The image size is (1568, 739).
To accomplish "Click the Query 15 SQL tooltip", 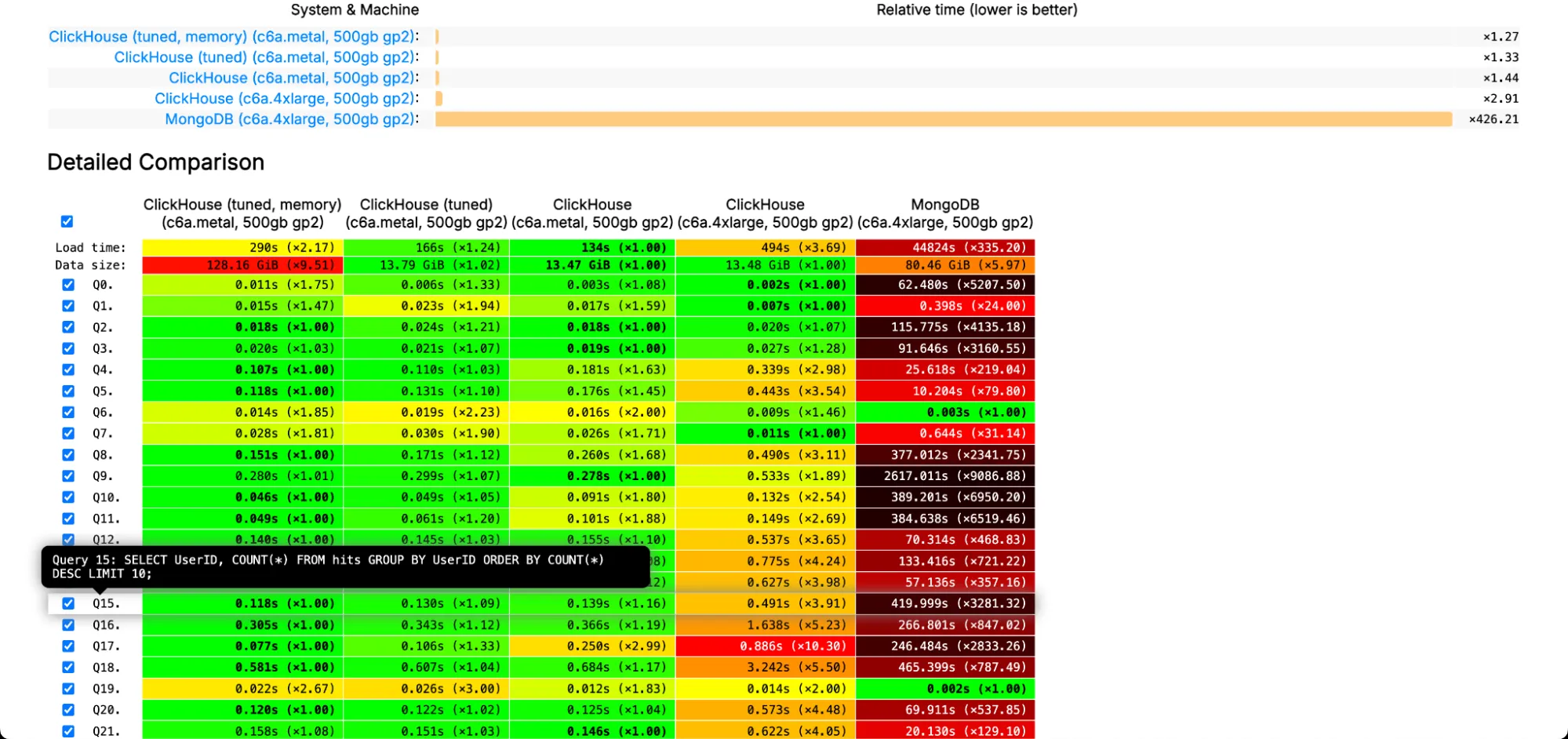I will [x=345, y=567].
